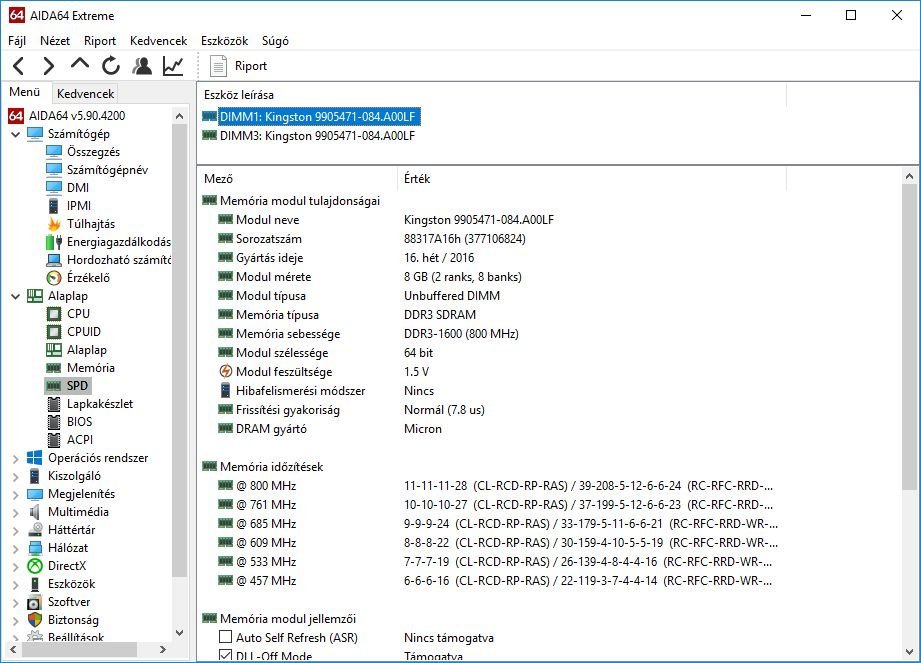Click the Érzékelő sensor gauge icon
The image size is (921, 663).
point(54,278)
